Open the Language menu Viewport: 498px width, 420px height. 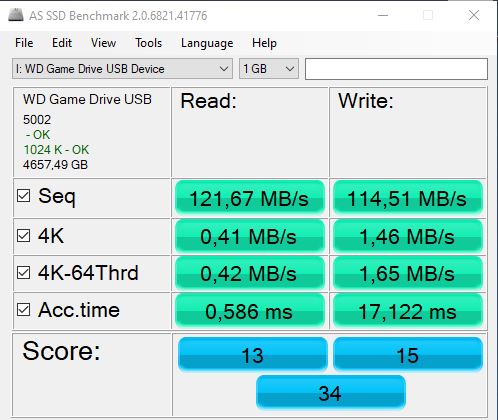[207, 43]
